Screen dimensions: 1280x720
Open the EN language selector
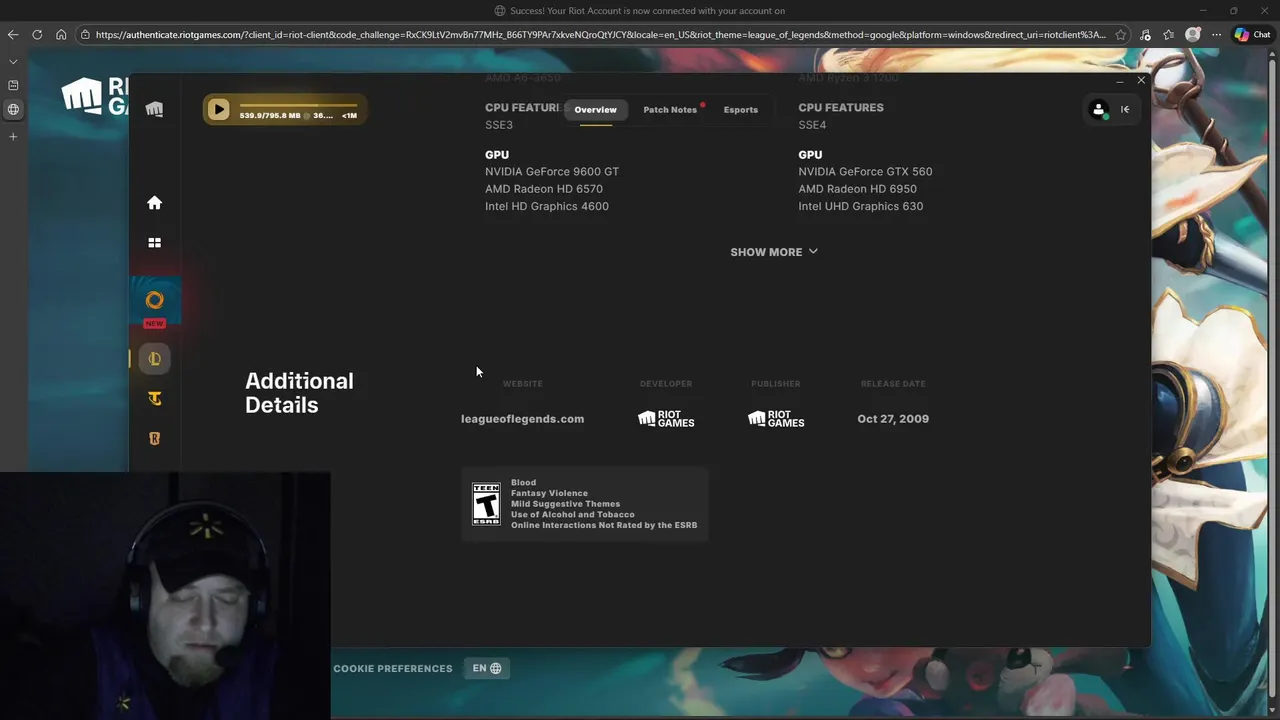[x=487, y=669]
